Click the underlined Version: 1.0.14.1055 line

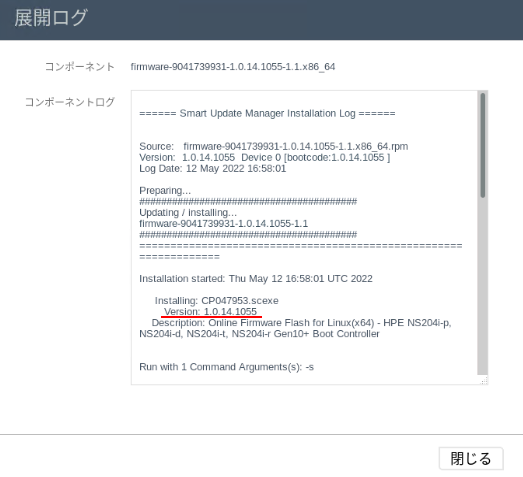(x=210, y=312)
